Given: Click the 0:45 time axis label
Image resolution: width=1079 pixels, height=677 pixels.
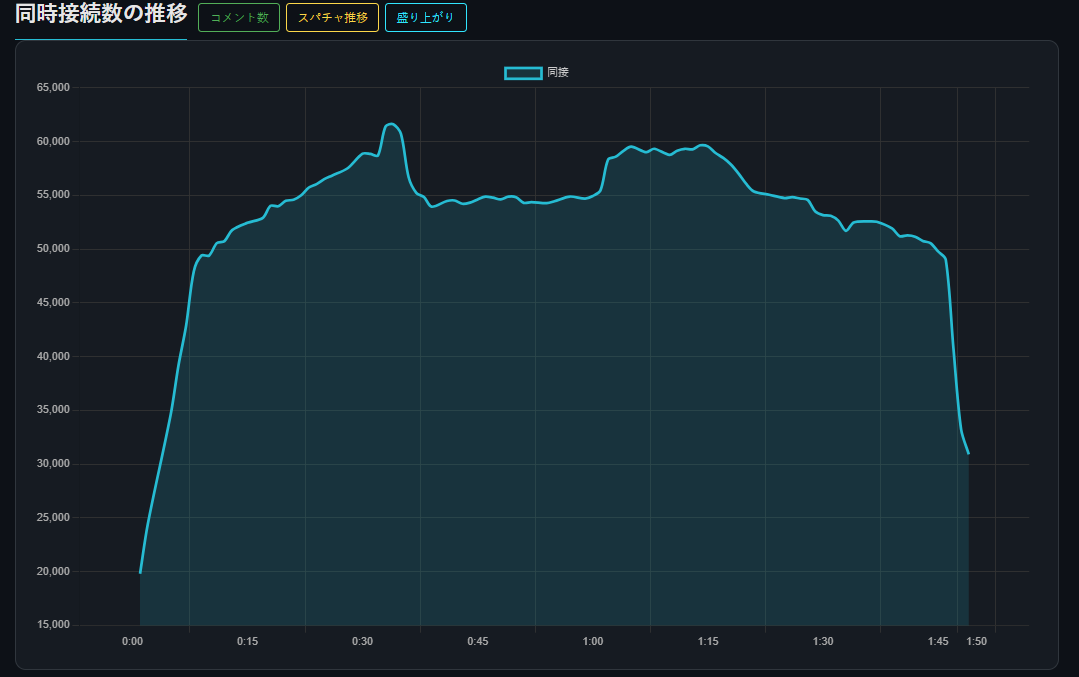Looking at the screenshot, I should point(478,641).
